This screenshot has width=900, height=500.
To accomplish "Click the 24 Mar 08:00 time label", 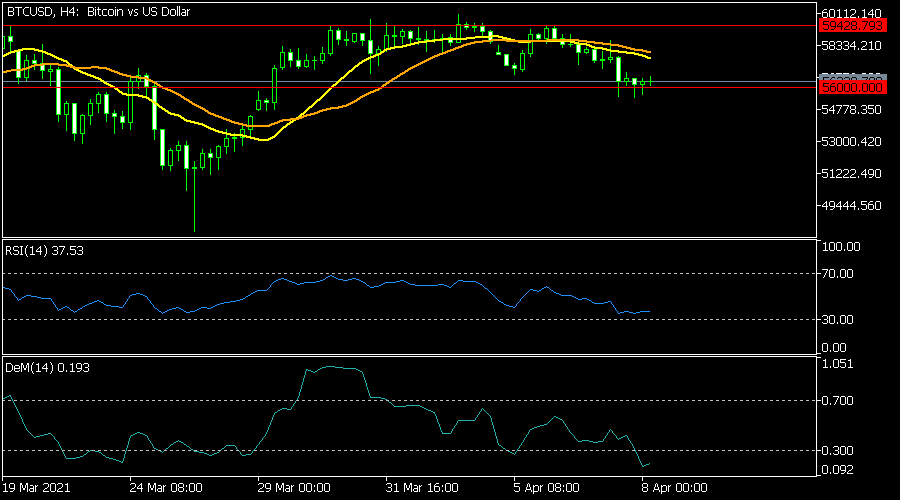I will point(166,488).
